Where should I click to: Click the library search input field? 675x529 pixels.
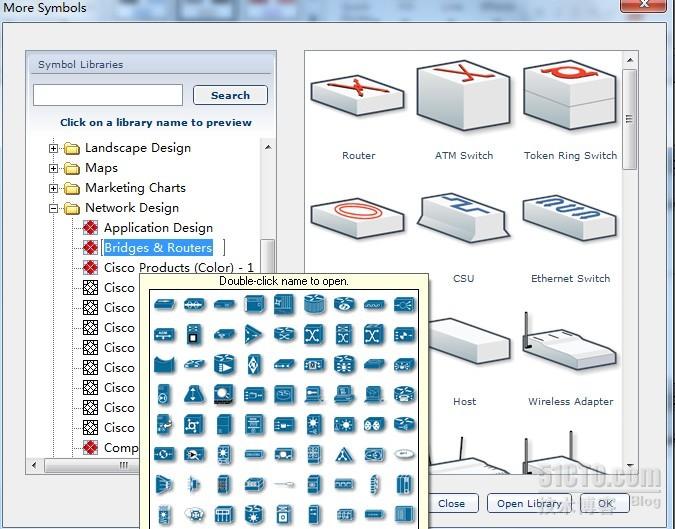click(x=108, y=95)
